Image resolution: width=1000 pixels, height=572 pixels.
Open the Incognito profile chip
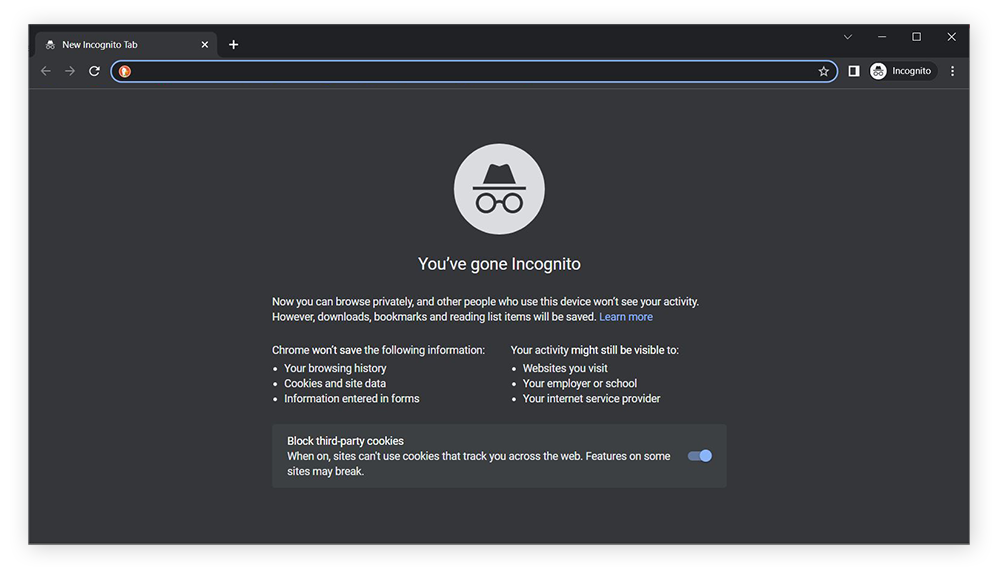coord(901,71)
